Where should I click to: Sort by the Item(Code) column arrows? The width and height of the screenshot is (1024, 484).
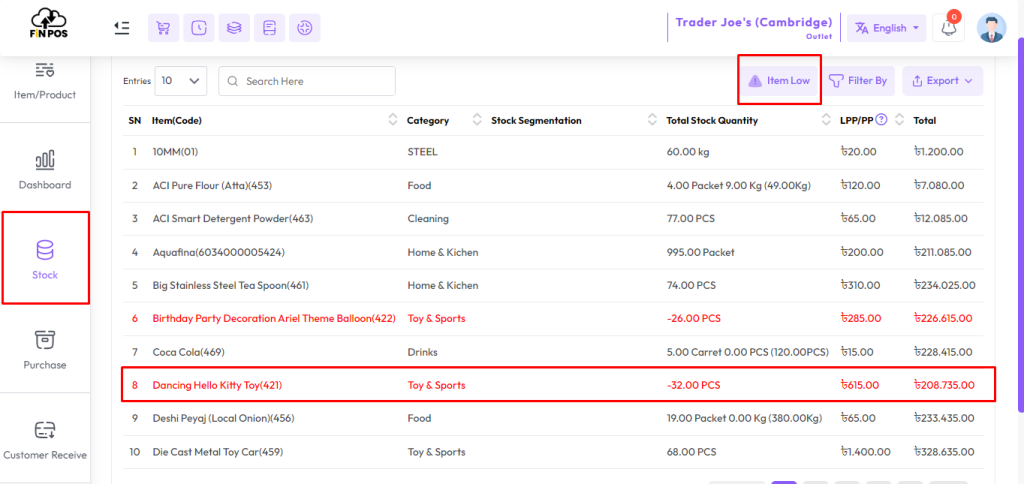[392, 120]
